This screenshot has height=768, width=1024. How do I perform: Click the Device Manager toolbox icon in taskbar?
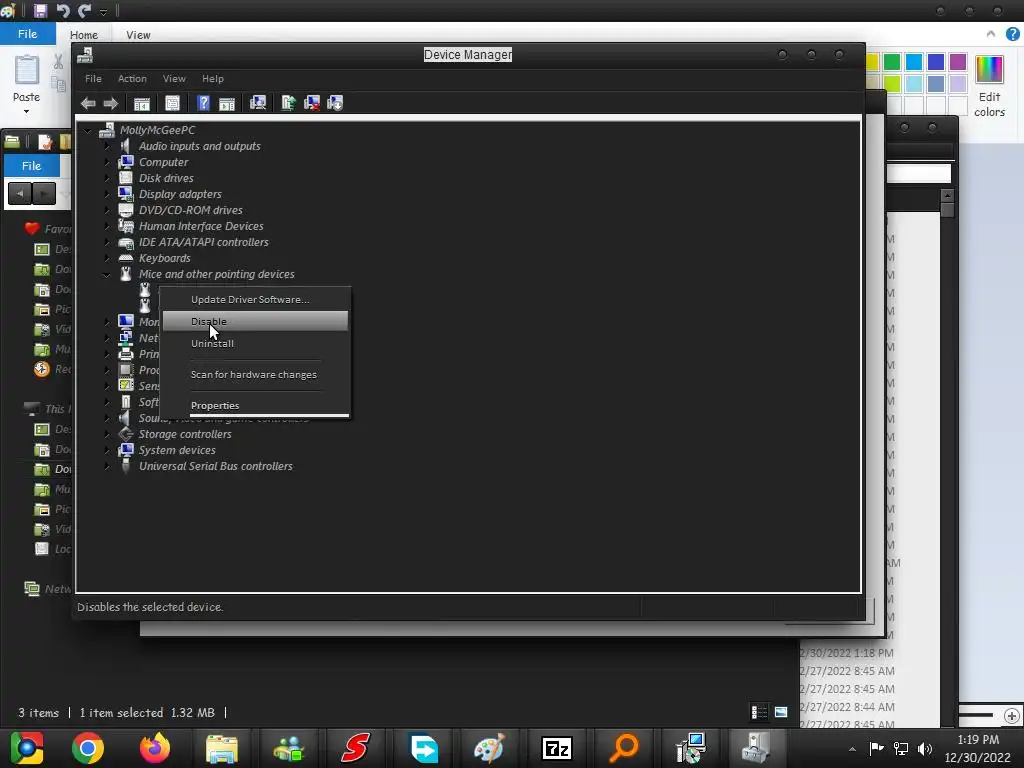point(756,748)
